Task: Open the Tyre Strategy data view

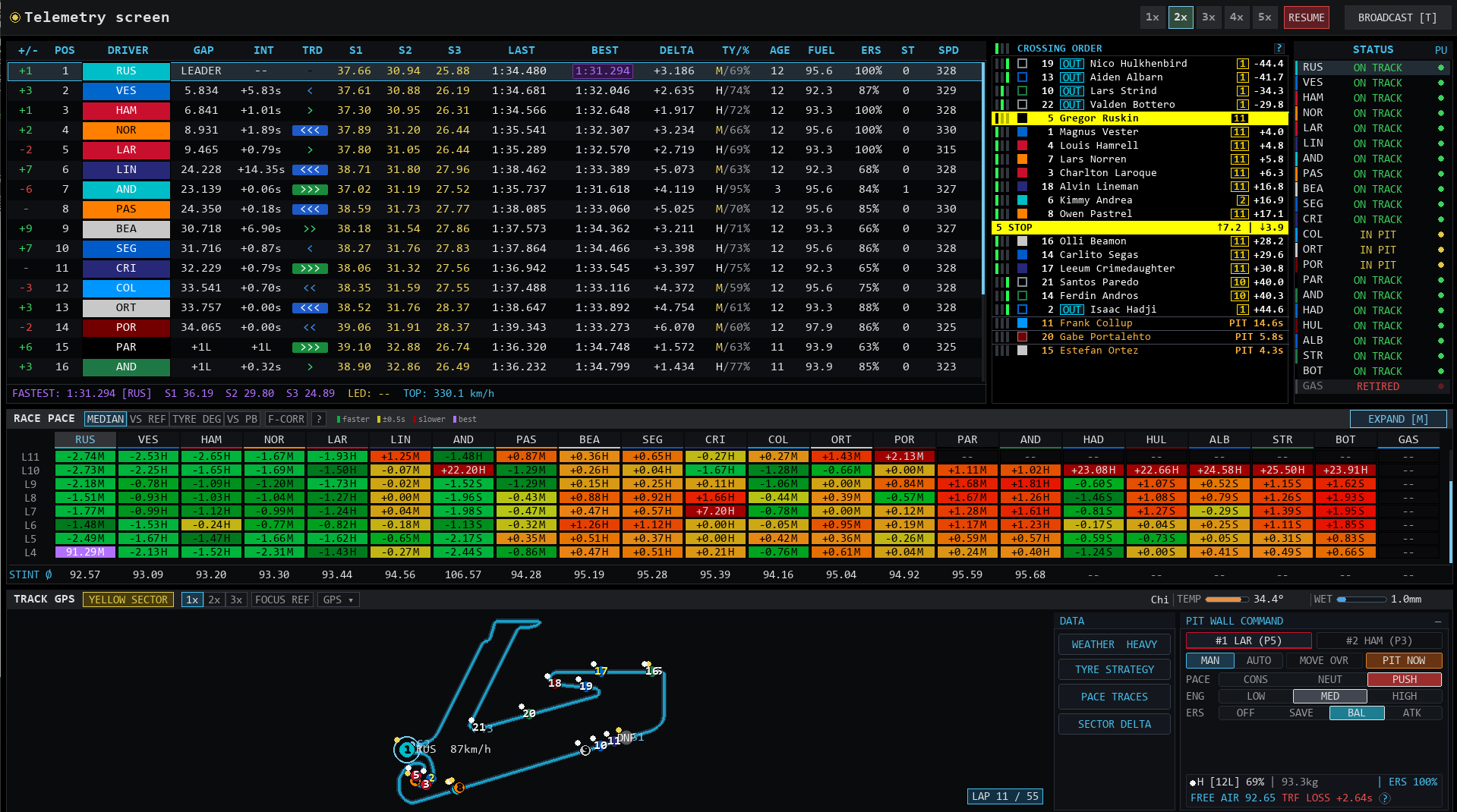Action: click(x=1114, y=669)
